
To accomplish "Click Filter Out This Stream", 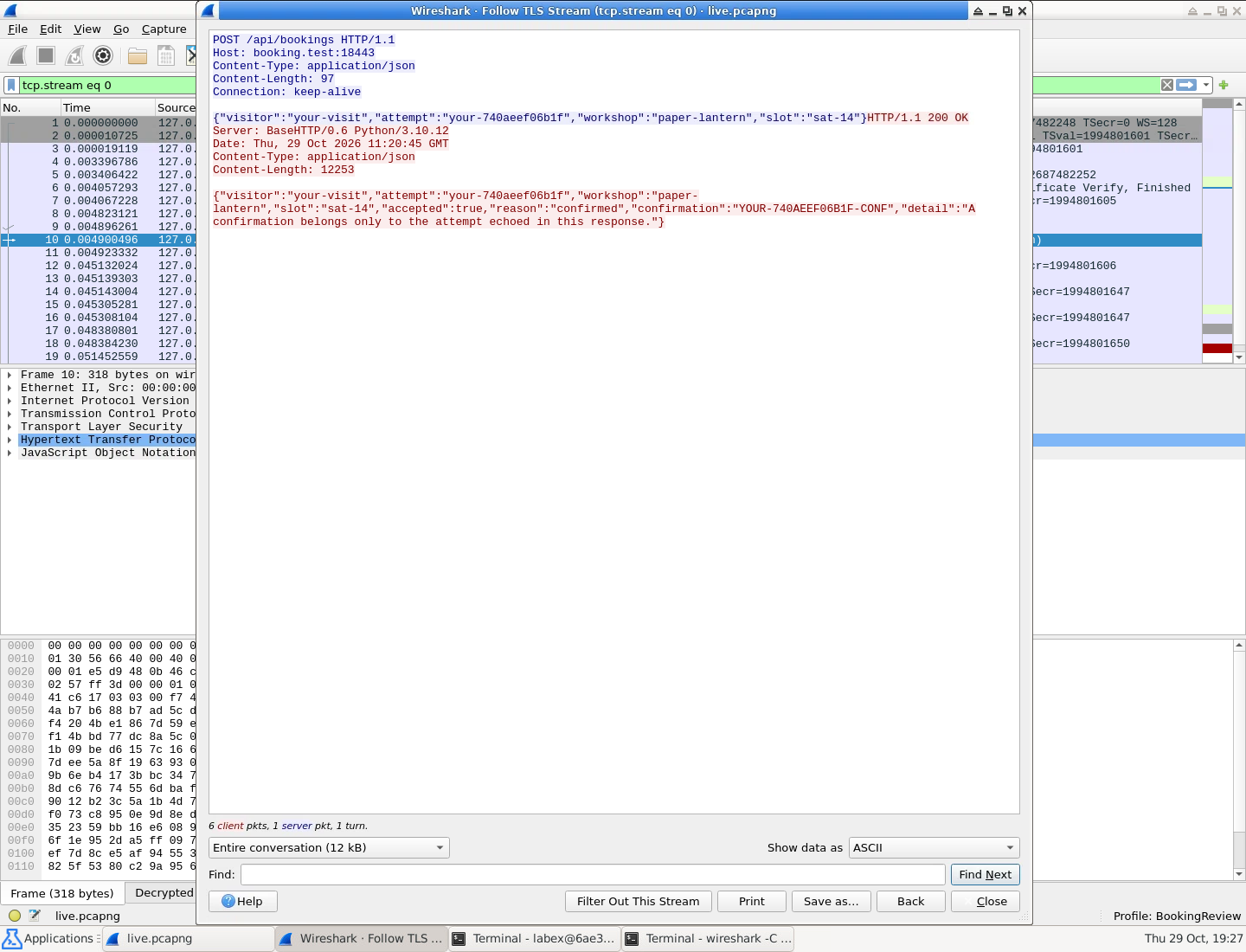I will [638, 902].
